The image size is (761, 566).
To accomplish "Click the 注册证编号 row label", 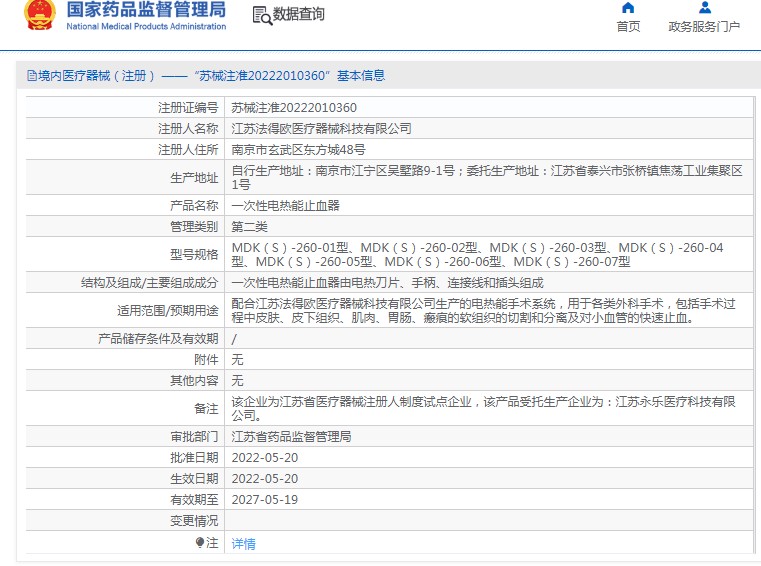I will (188, 107).
